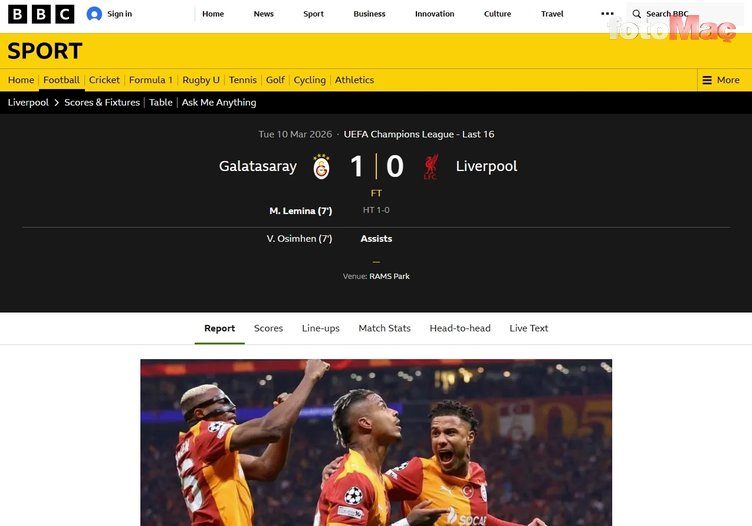Click the BBC logo blocks
Viewport: 752px width, 526px height.
pyautogui.click(x=41, y=14)
